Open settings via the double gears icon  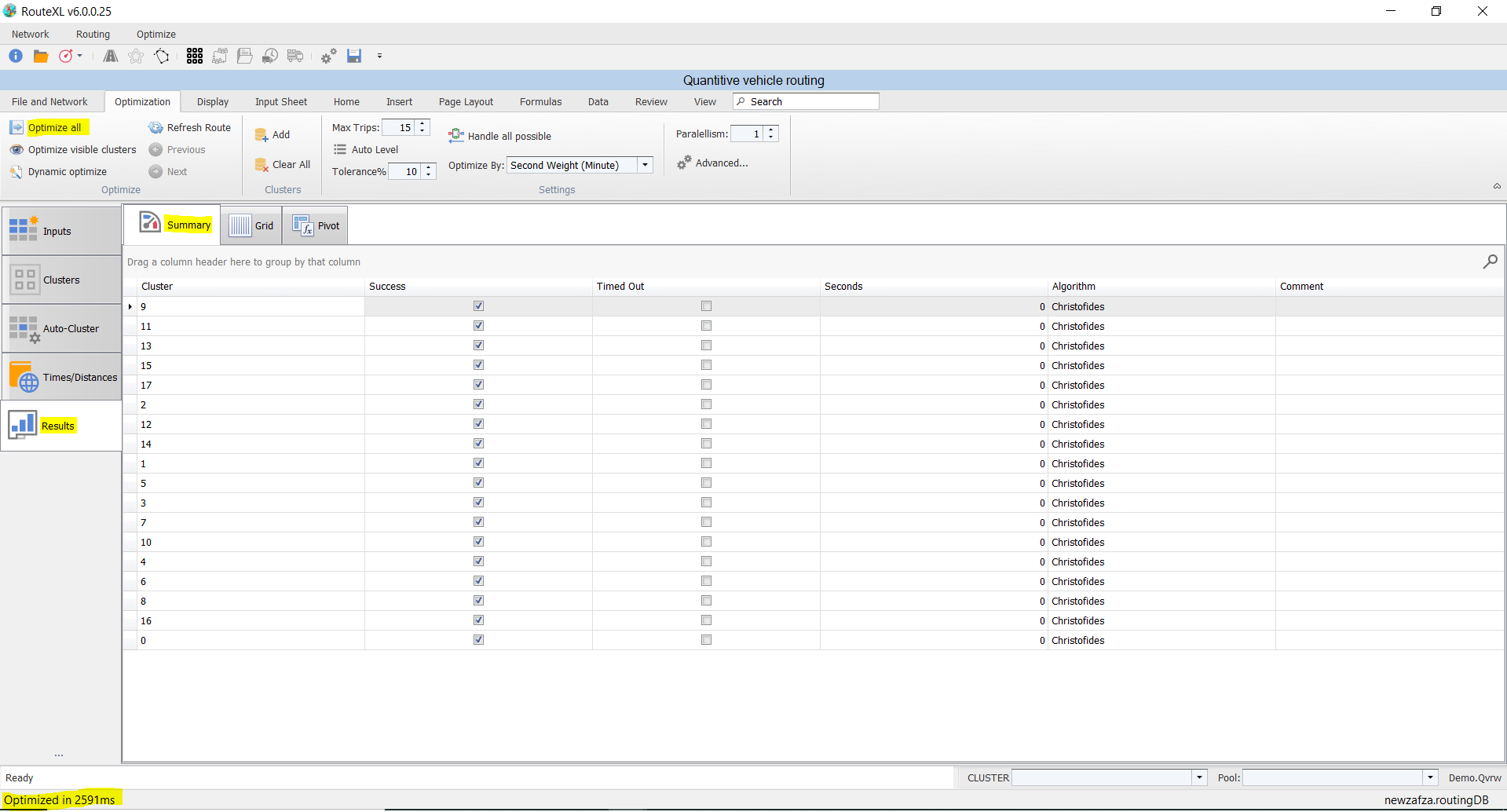coord(329,56)
